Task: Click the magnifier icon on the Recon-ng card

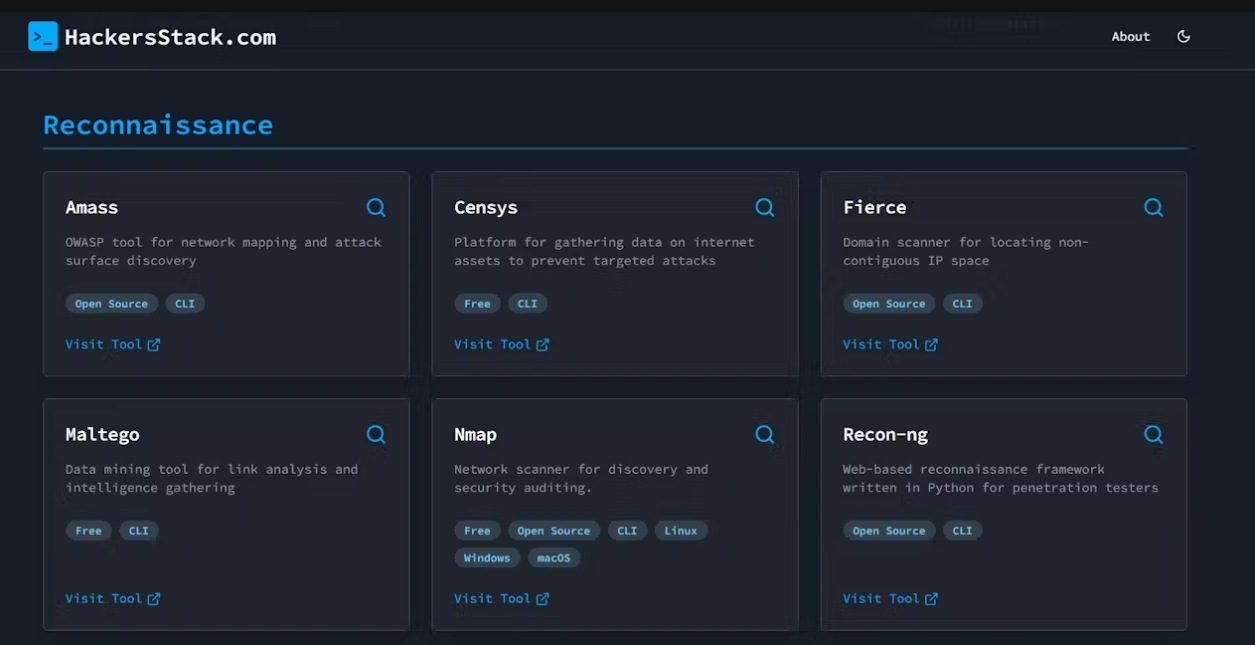Action: [1154, 434]
